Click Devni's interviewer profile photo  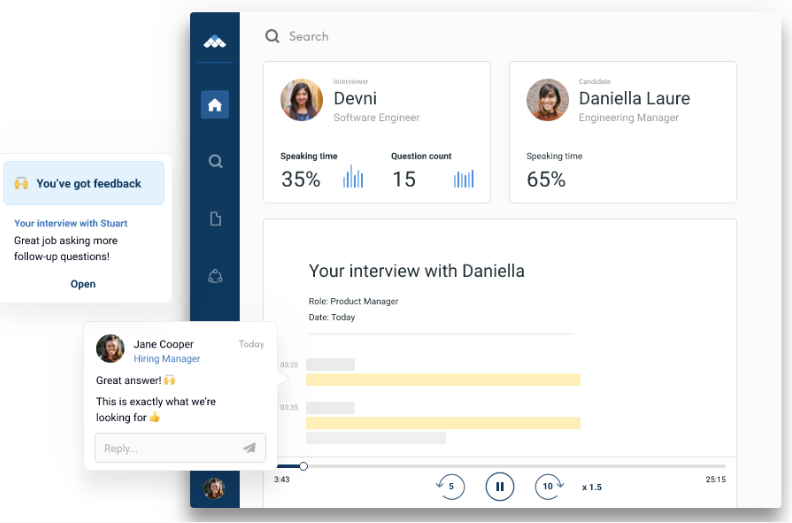[x=302, y=100]
